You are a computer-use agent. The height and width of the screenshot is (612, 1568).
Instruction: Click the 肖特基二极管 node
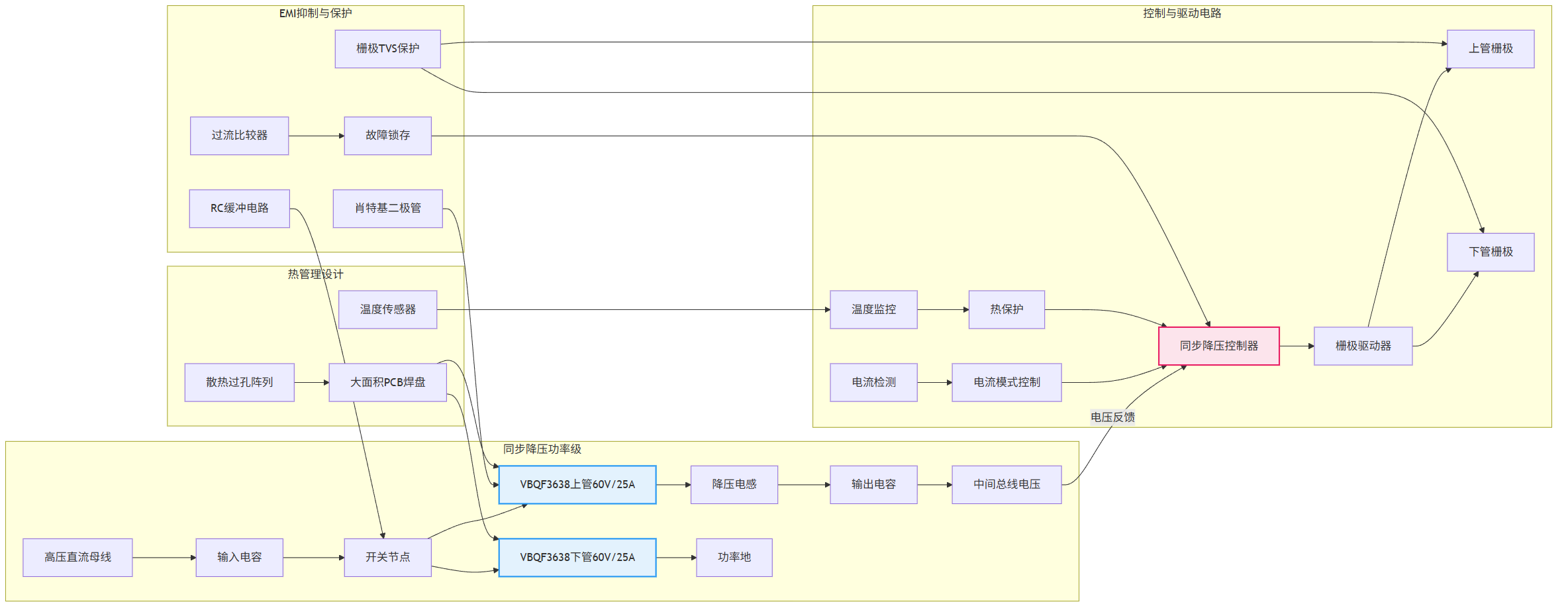(387, 209)
